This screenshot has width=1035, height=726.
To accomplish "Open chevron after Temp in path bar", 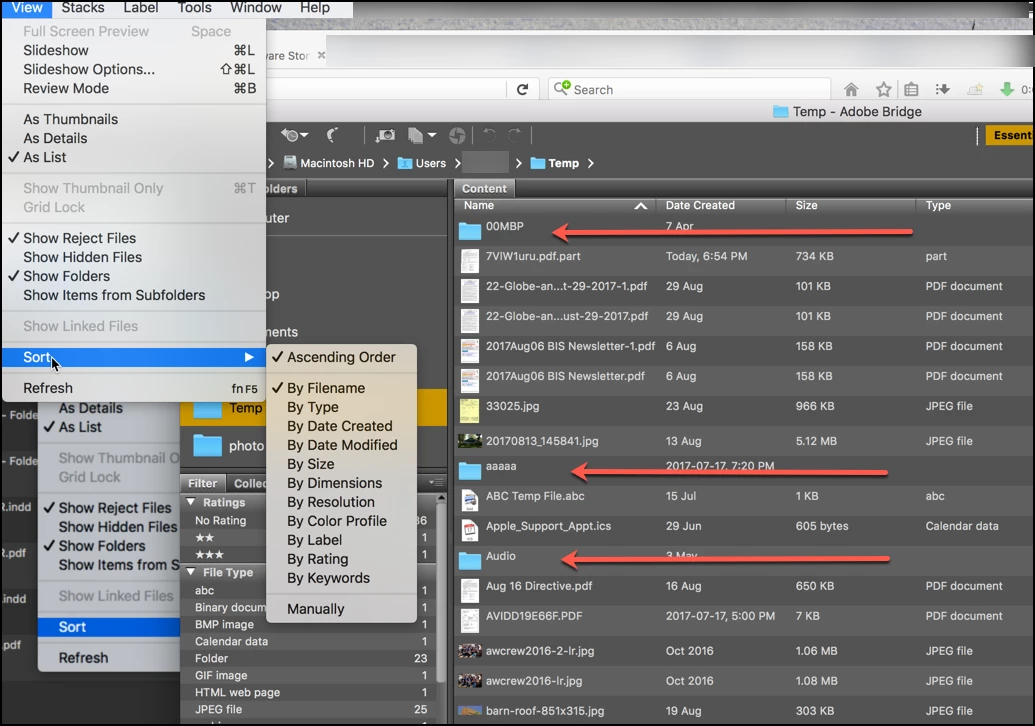I will pos(590,163).
